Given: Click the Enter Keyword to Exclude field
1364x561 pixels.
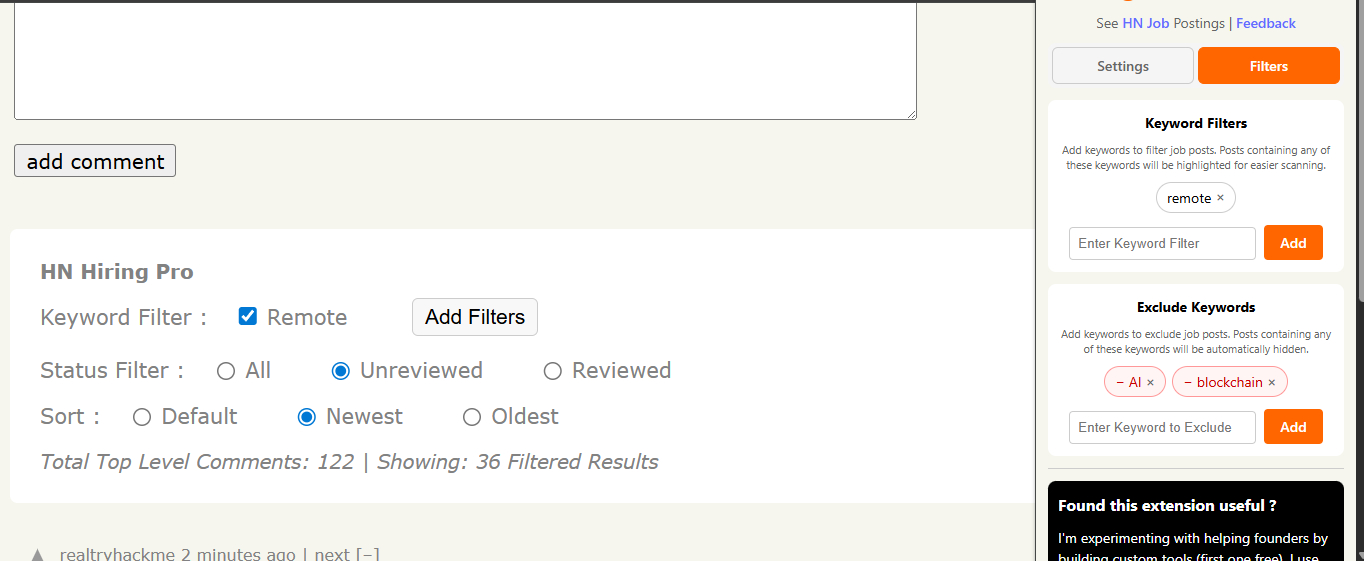Looking at the screenshot, I should 1161,427.
